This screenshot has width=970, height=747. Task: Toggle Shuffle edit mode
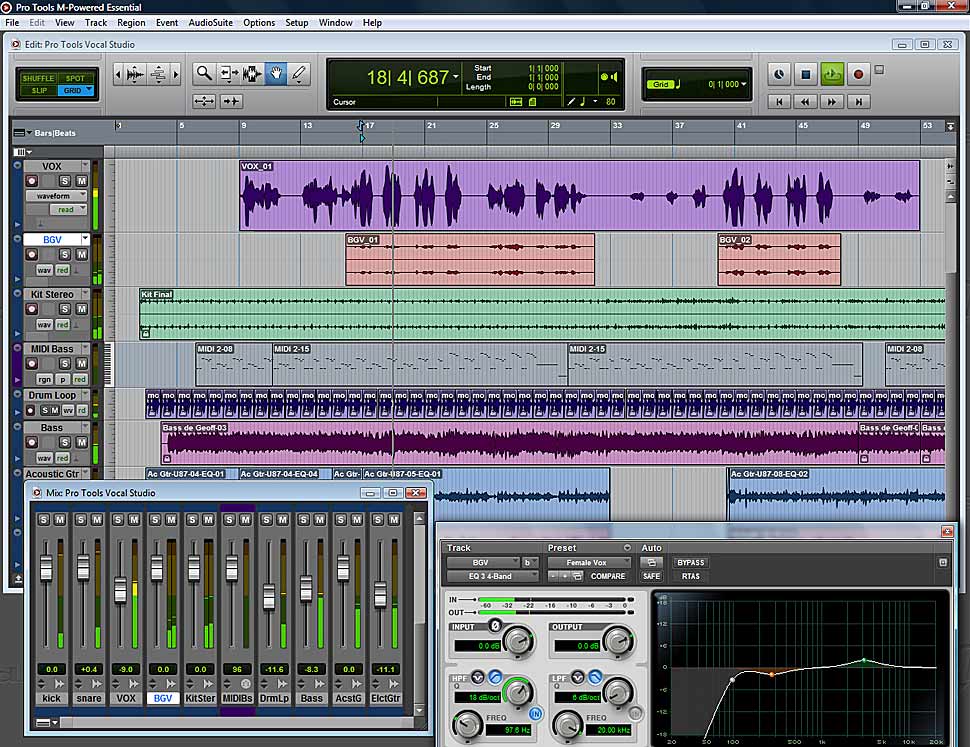click(38, 79)
